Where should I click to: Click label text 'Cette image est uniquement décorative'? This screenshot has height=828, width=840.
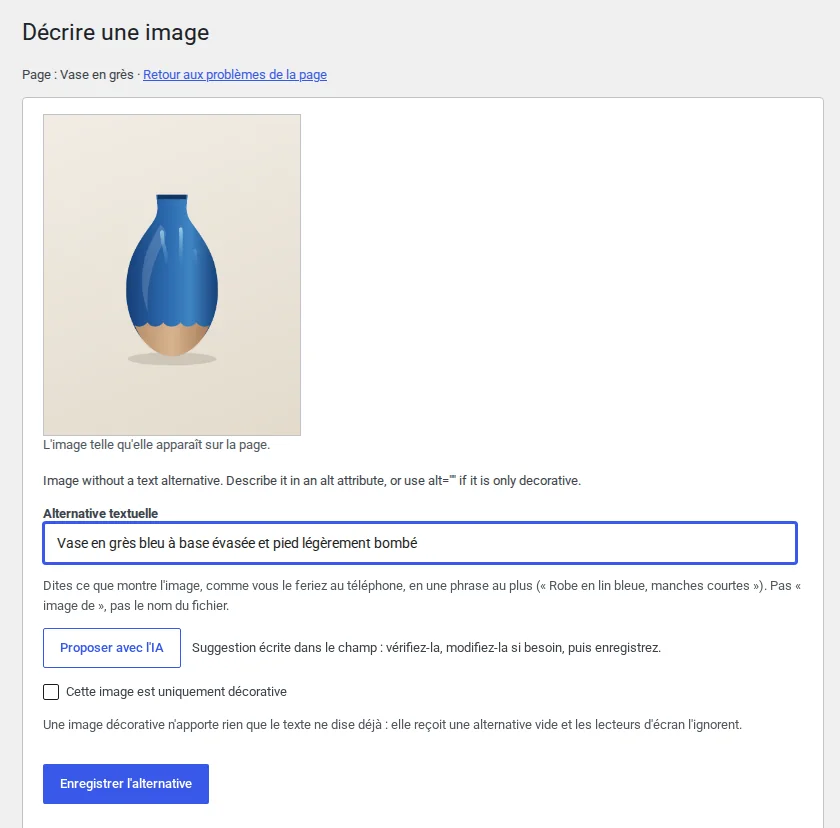tap(176, 692)
